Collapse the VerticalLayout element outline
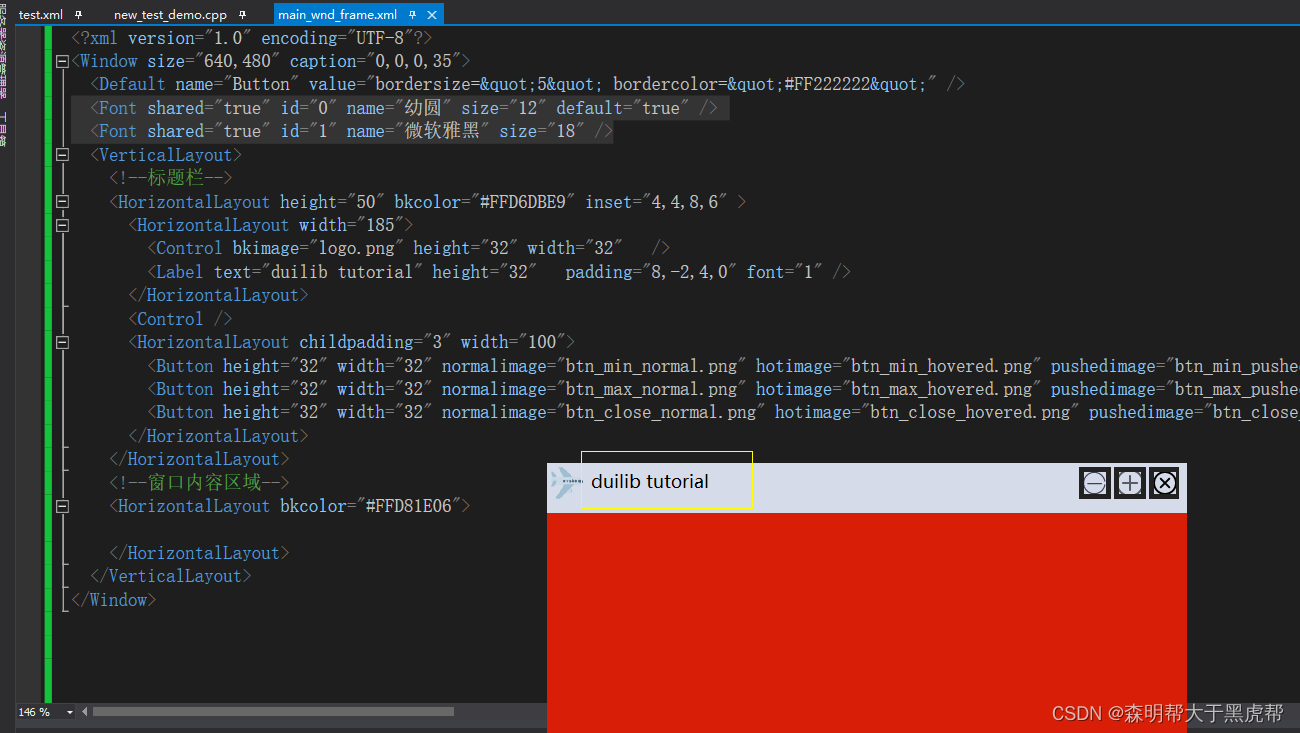This screenshot has height=733, width=1300. point(63,155)
